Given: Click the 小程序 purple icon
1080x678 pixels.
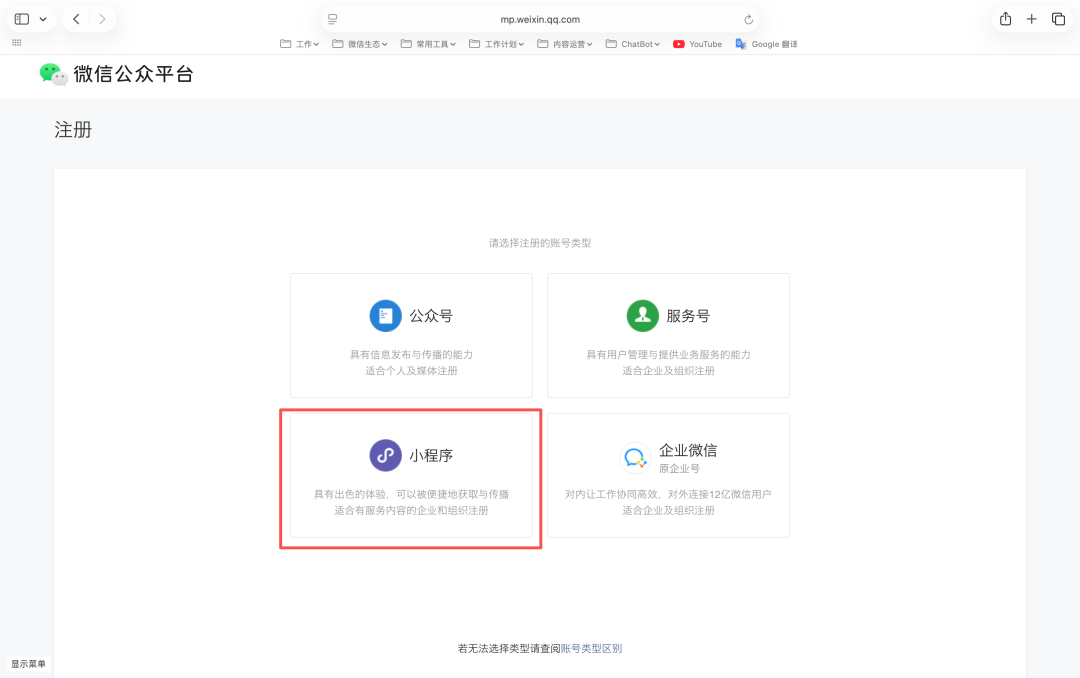Looking at the screenshot, I should 386,455.
